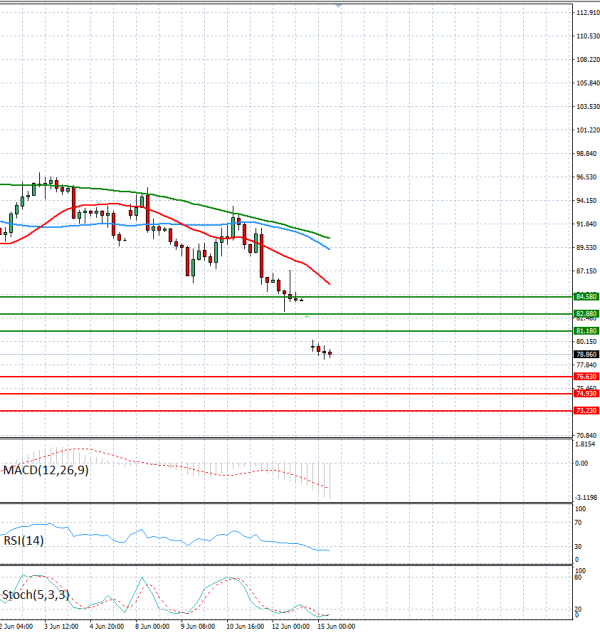Select the blue RSI indicator line

click(163, 538)
